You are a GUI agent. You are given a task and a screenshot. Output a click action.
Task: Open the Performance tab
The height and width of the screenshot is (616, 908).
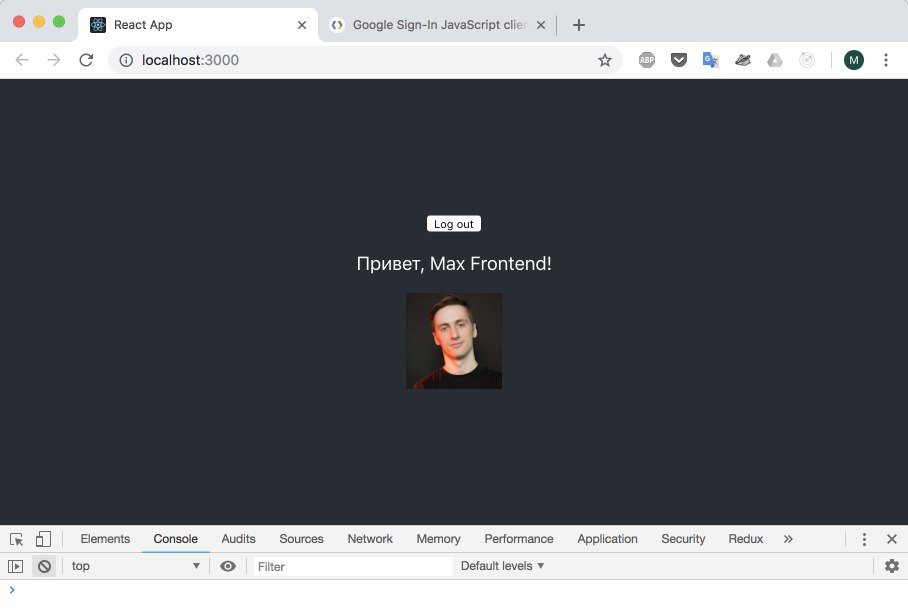point(519,539)
